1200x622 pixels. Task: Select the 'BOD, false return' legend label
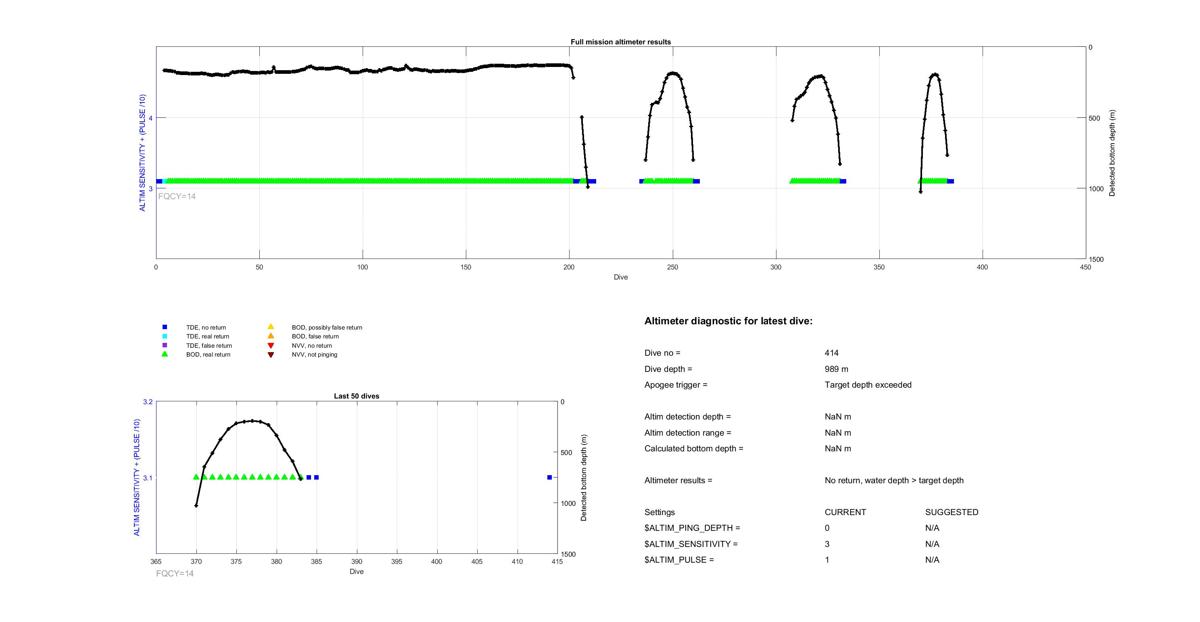coord(315,336)
